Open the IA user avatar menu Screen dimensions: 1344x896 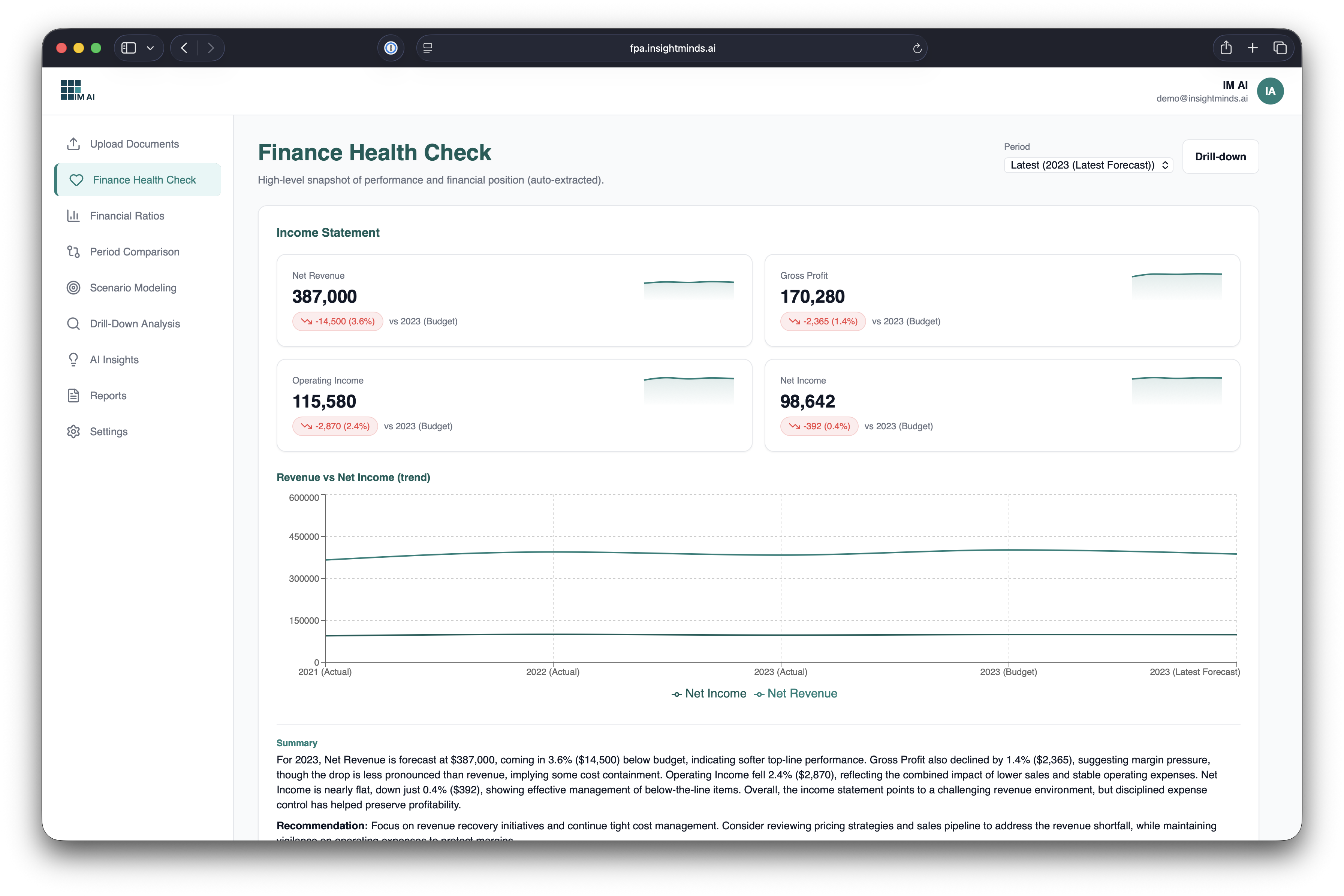pos(1270,91)
